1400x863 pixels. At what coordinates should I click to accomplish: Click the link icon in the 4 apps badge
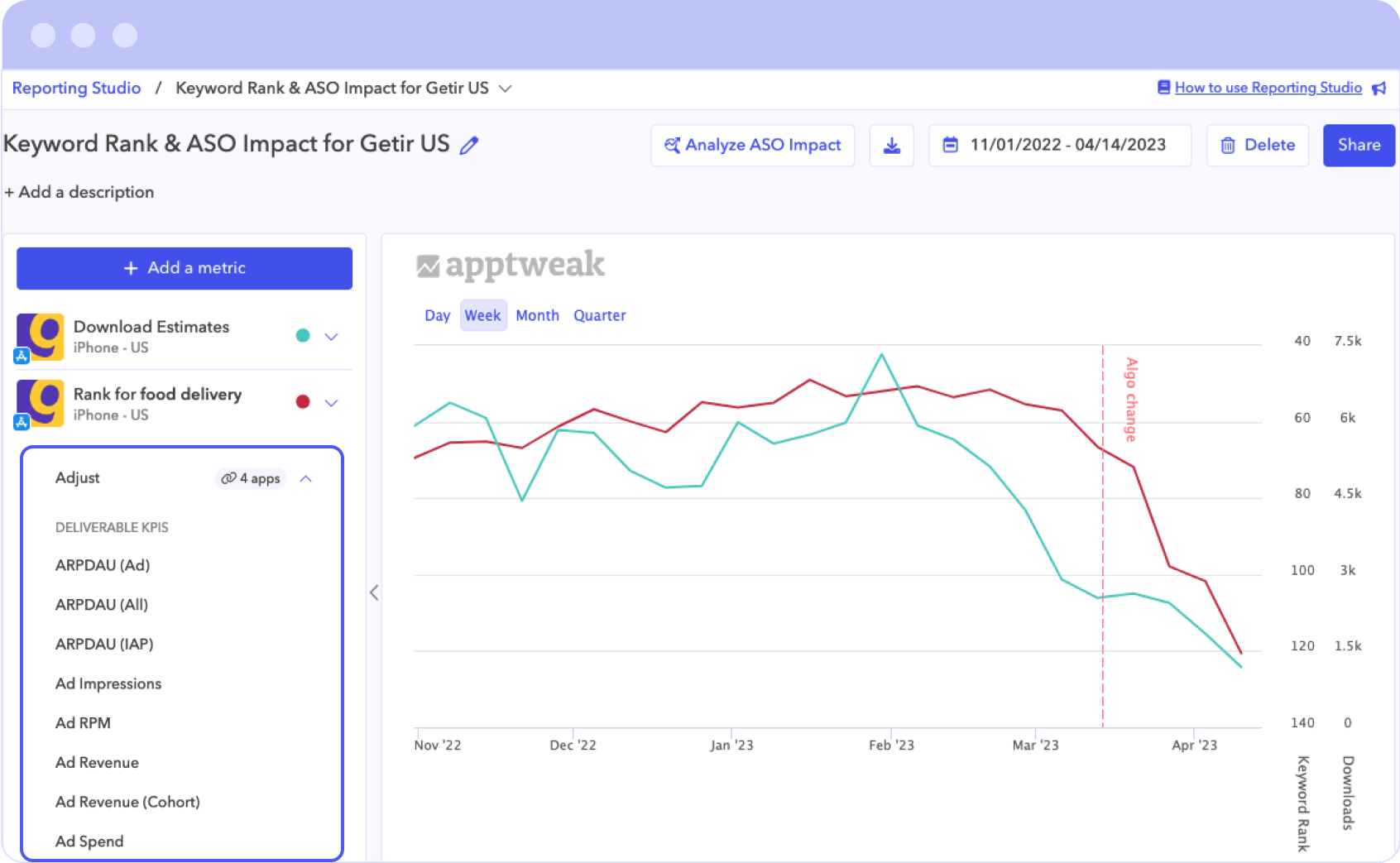[226, 478]
